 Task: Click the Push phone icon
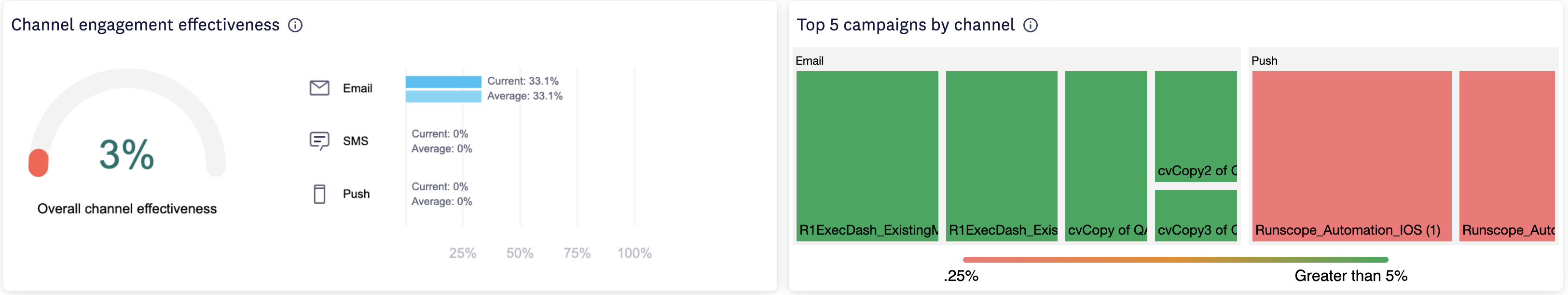coord(319,194)
